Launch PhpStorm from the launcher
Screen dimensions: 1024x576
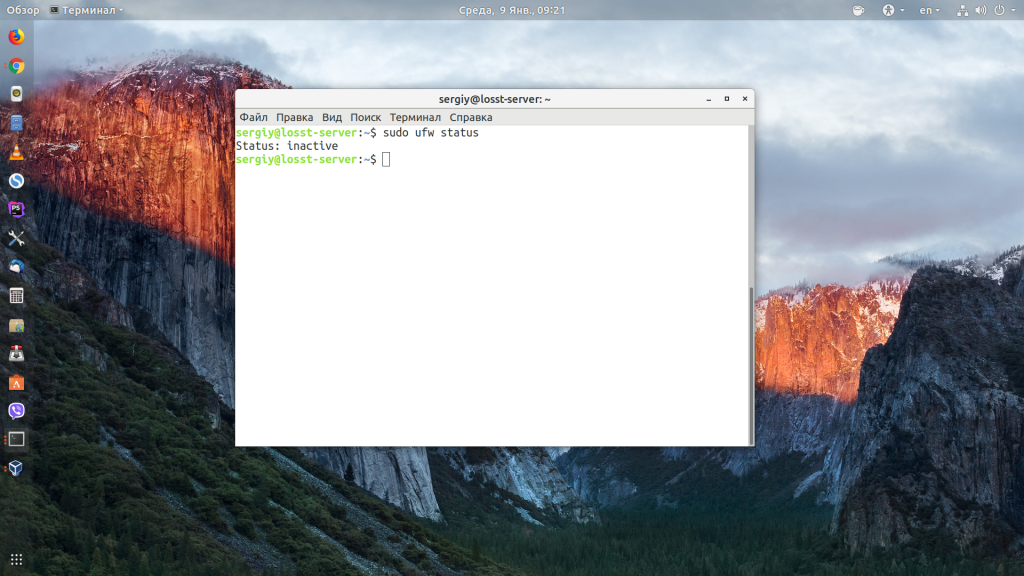[x=17, y=208]
